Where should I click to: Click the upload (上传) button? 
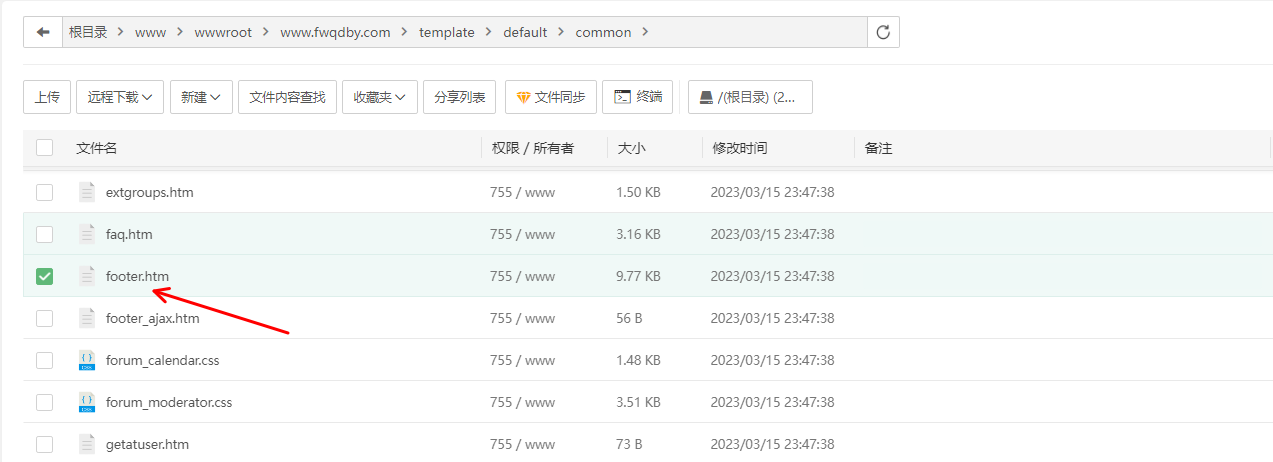tap(47, 97)
